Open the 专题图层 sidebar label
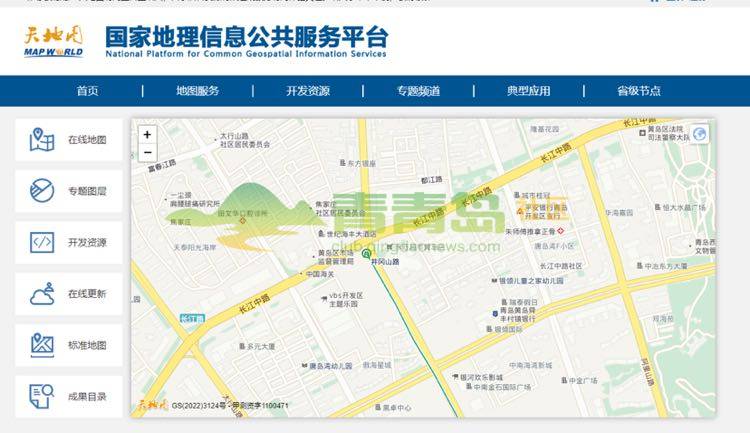 (87, 191)
